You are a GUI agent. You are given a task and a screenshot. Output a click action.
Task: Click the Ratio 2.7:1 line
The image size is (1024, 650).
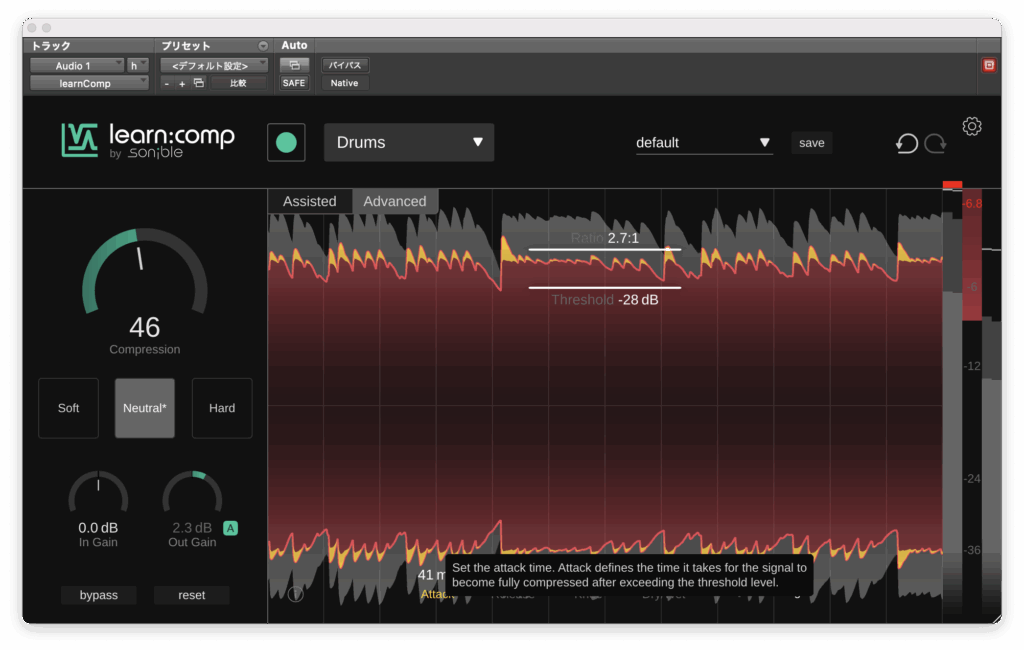604,249
